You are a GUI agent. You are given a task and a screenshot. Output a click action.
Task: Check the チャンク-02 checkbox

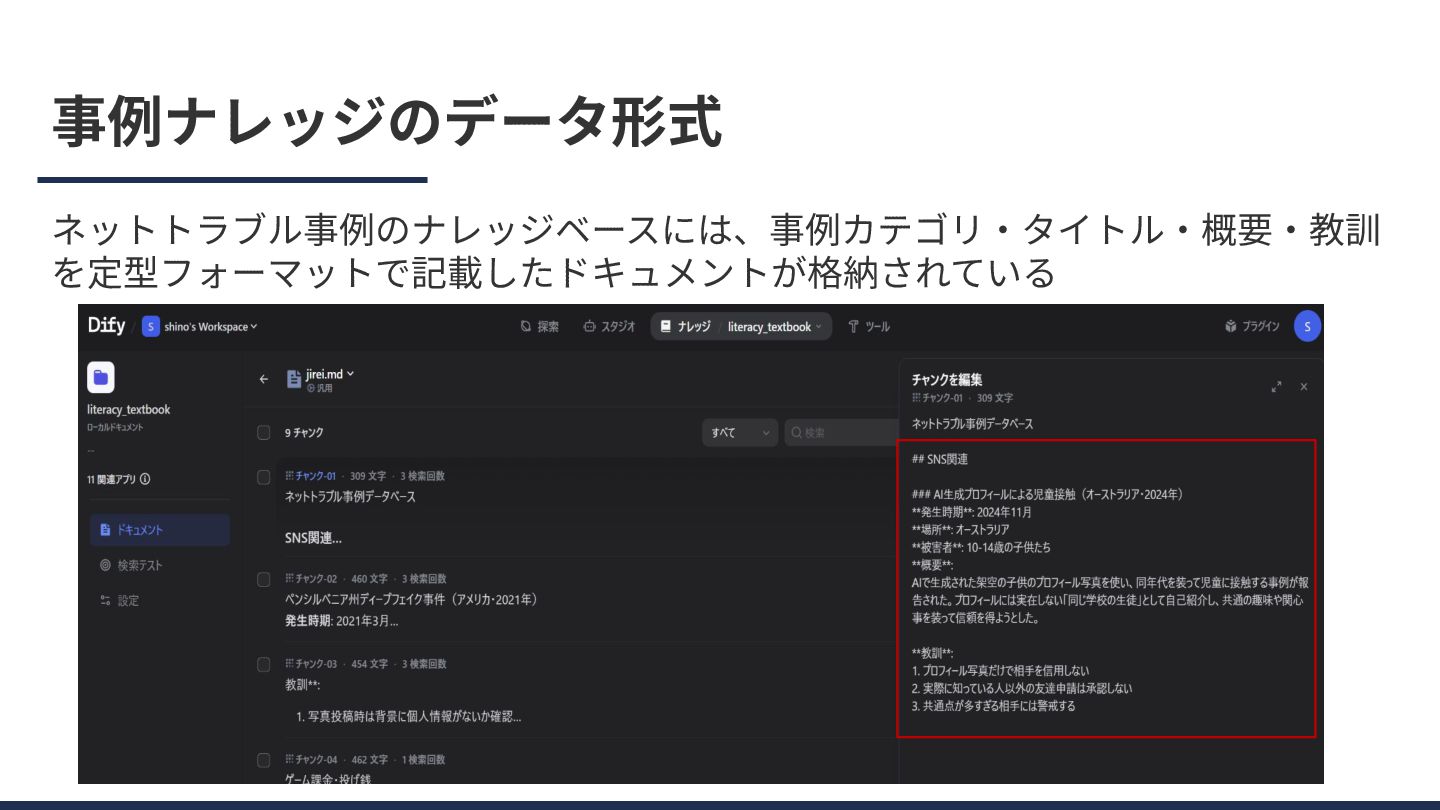264,579
